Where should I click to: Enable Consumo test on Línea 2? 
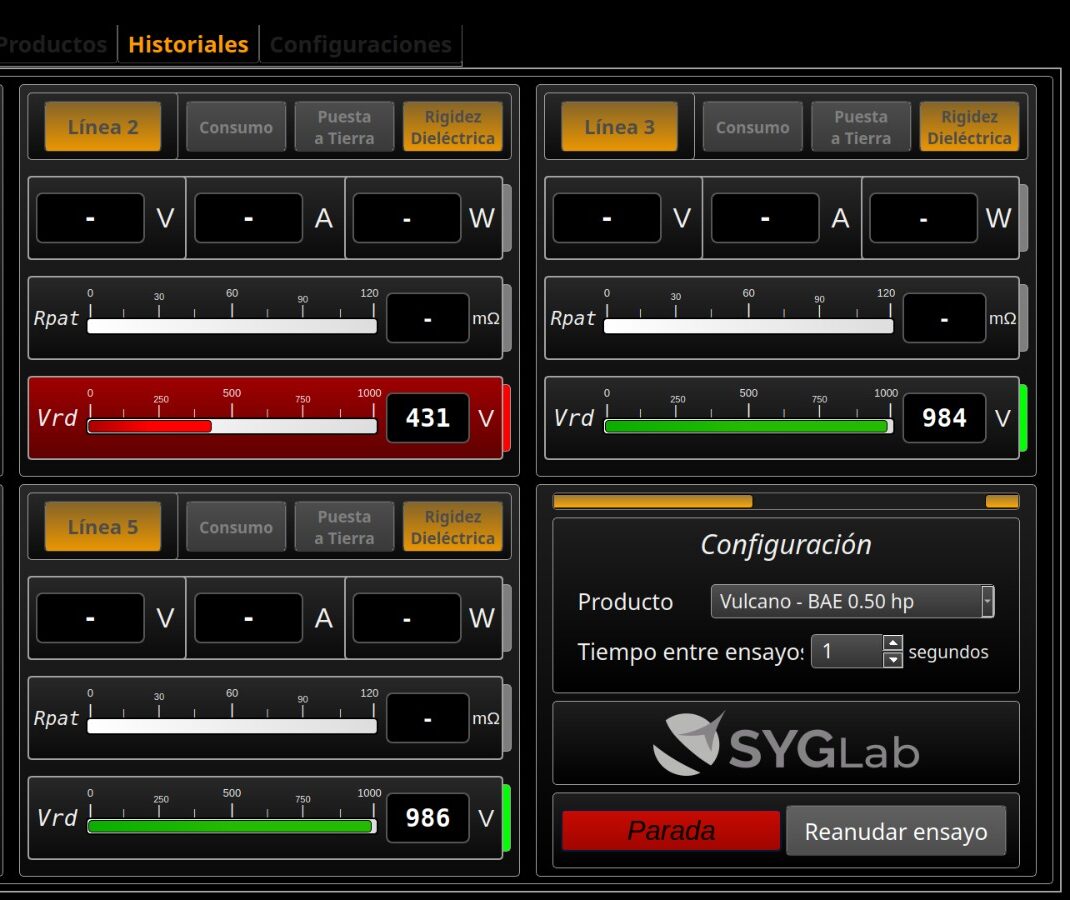236,127
